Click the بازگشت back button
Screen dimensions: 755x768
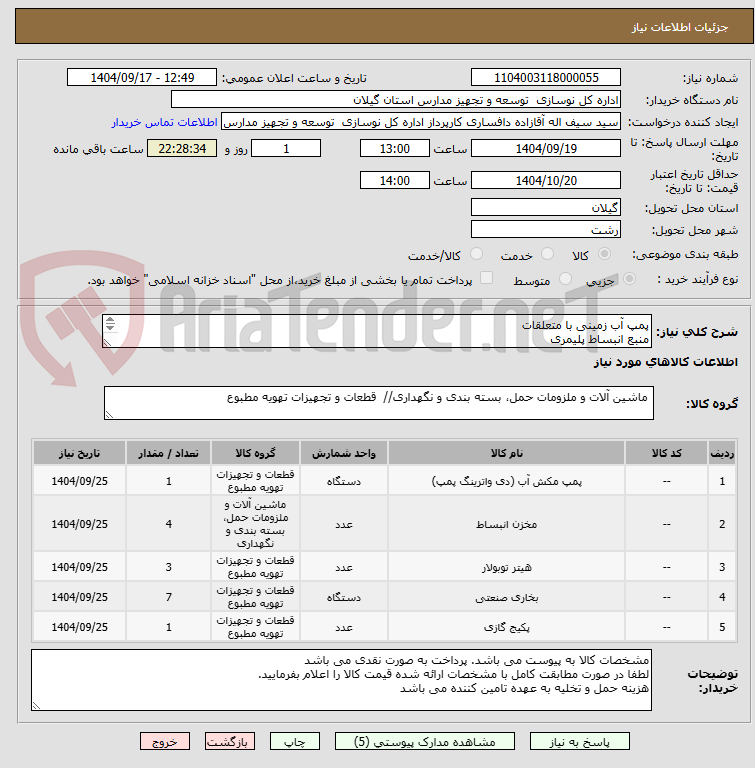coord(230,742)
